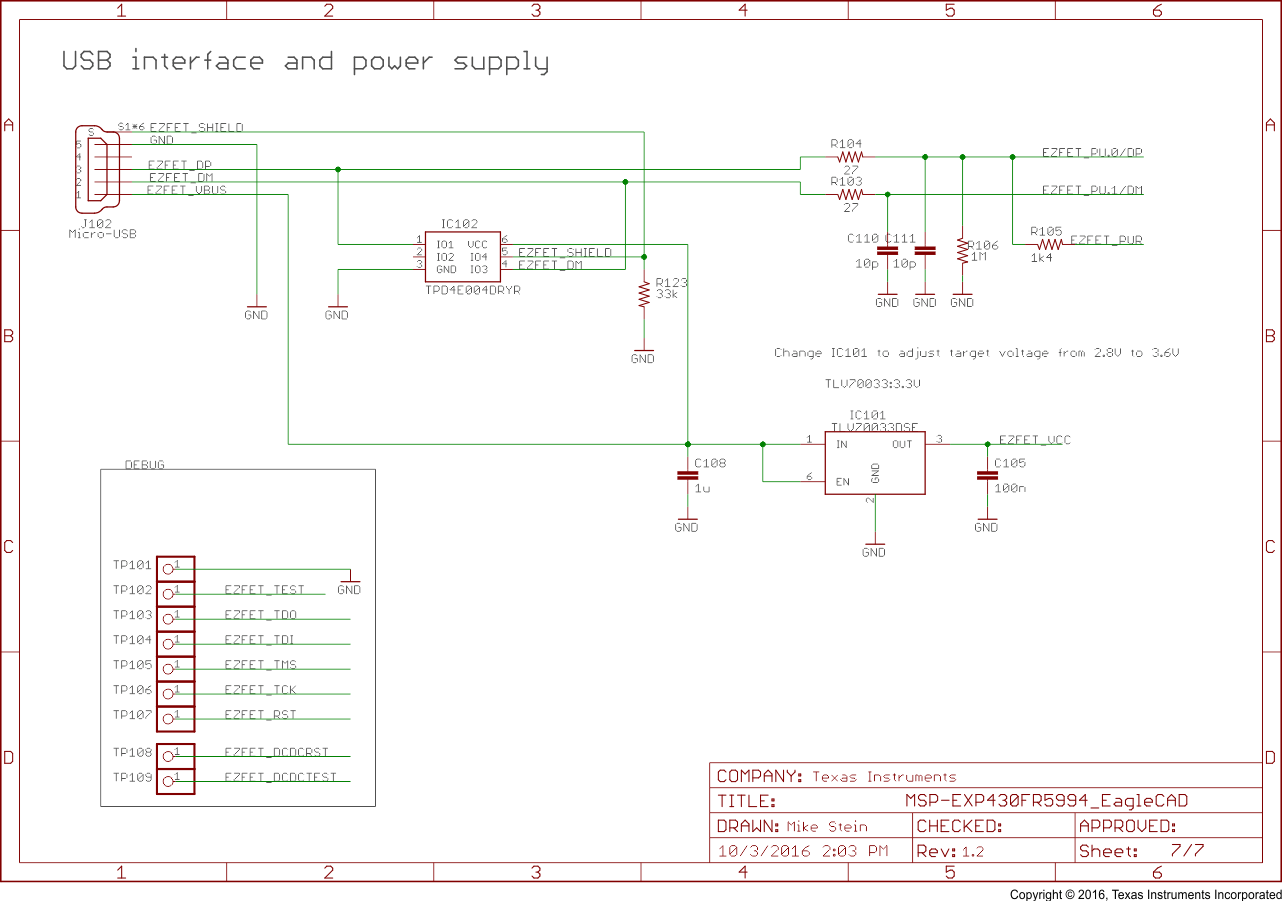The image size is (1282, 901).
Task: Click the R123 33k resistor
Action: (x=644, y=294)
